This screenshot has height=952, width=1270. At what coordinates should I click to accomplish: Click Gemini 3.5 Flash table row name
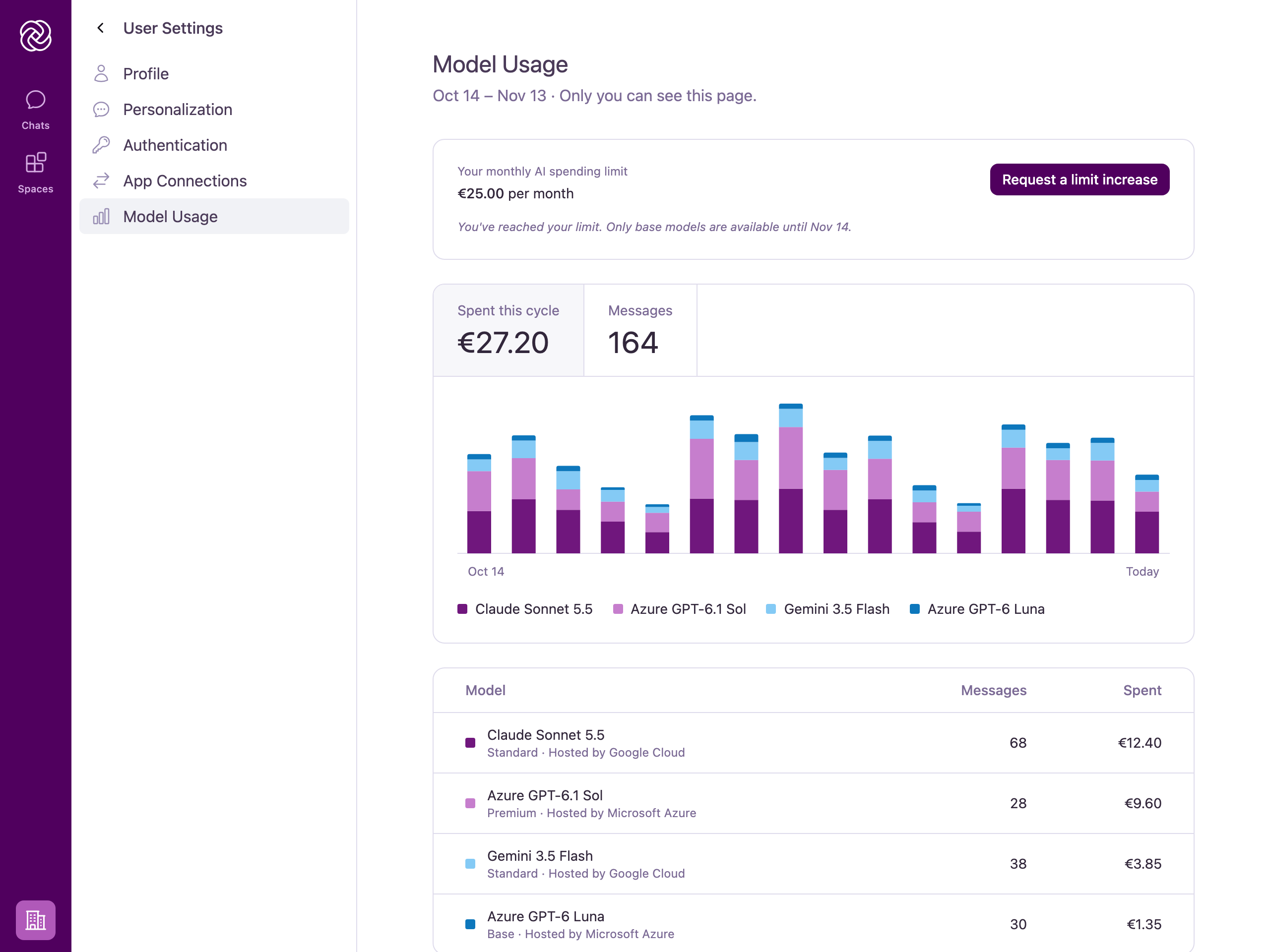coord(540,856)
